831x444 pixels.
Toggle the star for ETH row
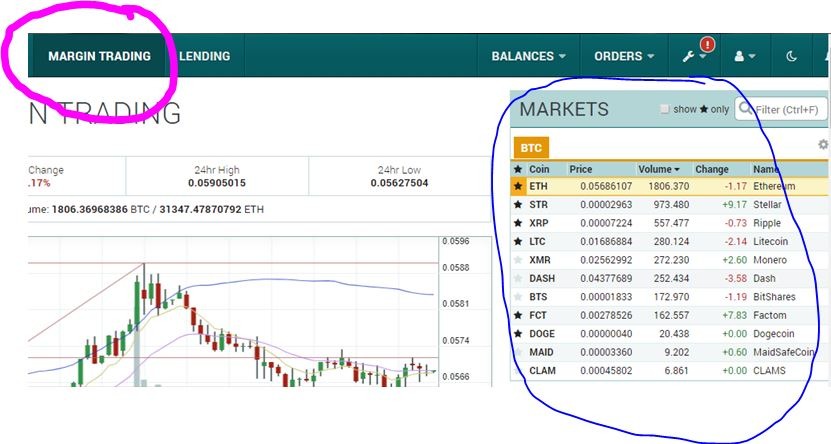click(518, 186)
